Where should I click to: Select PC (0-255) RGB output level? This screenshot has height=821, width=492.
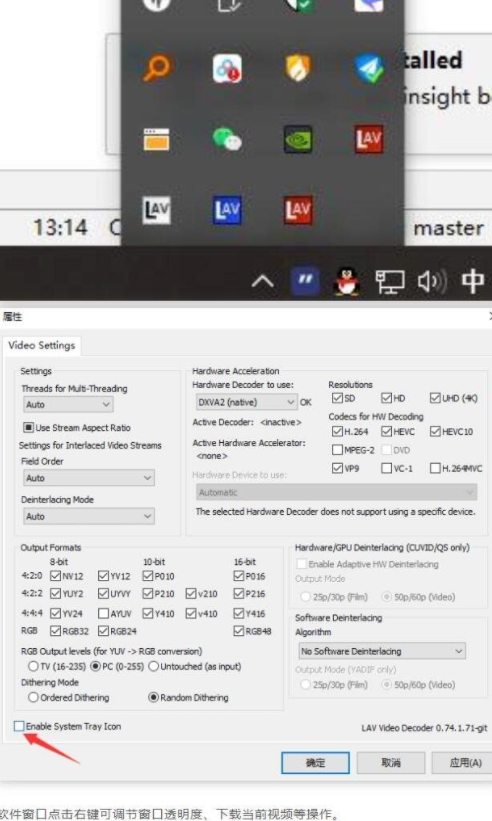pyautogui.click(x=96, y=666)
